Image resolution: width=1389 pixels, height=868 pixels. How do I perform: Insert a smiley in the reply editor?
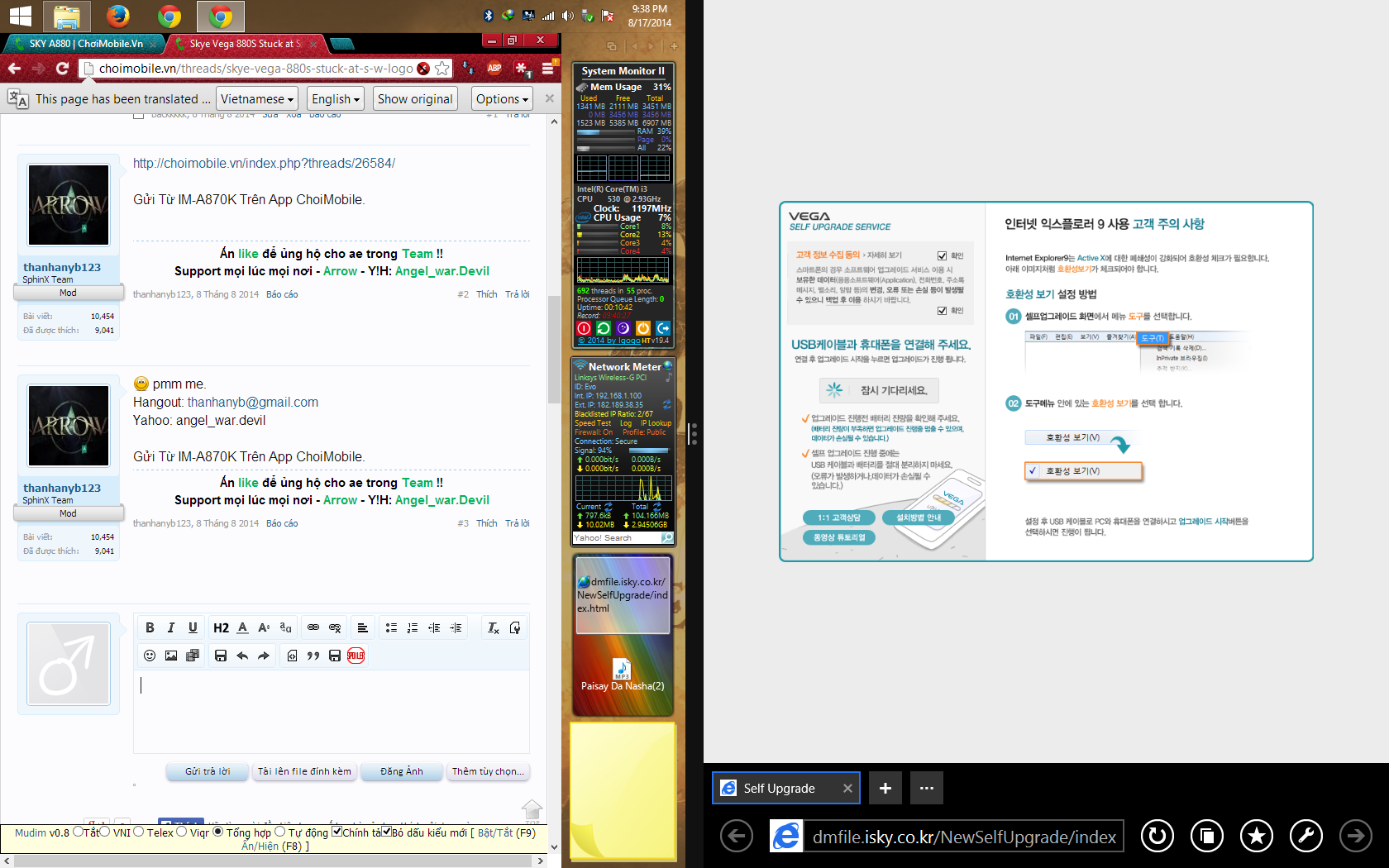(x=150, y=656)
